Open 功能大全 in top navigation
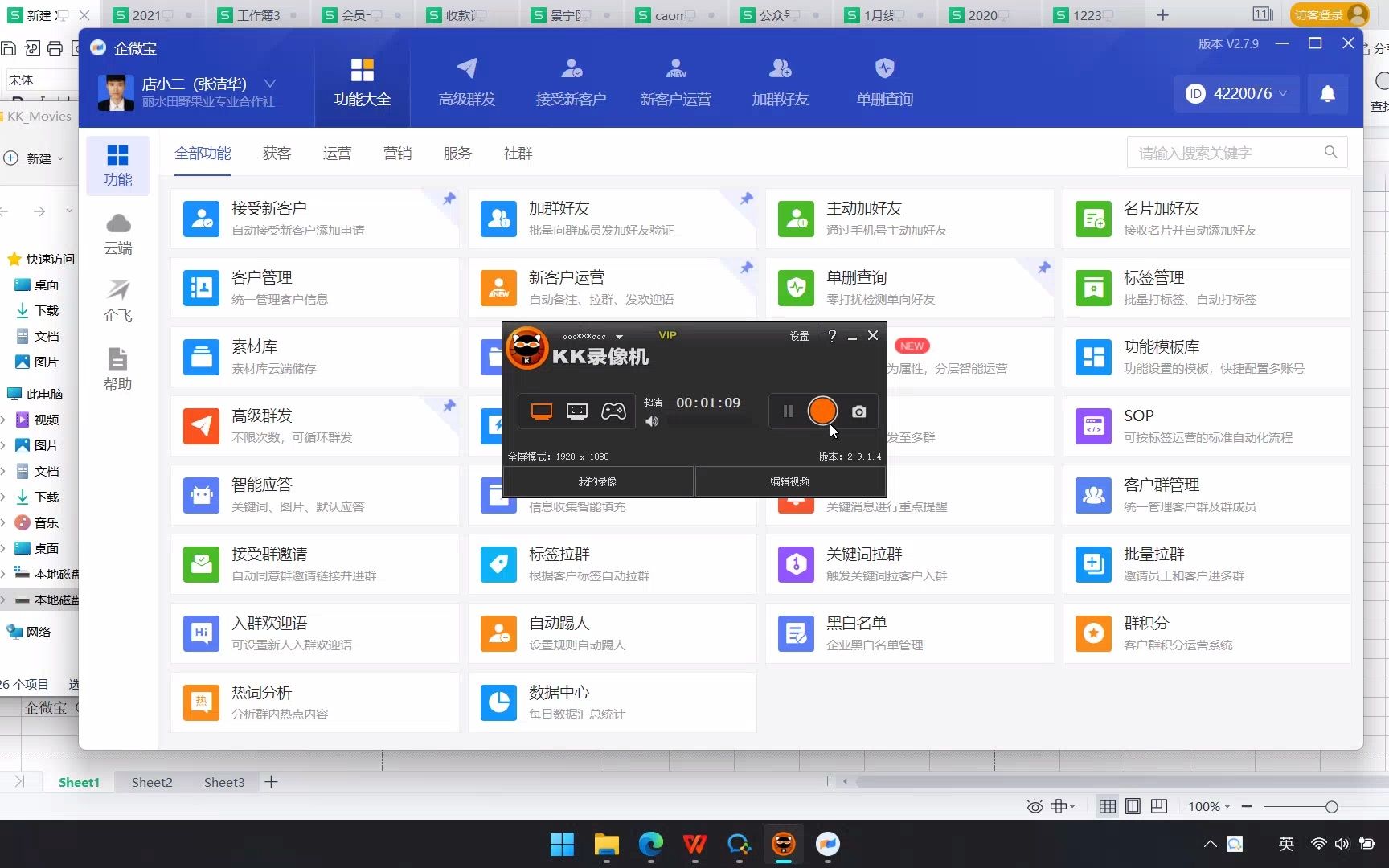Viewport: 1389px width, 868px height. tap(362, 82)
